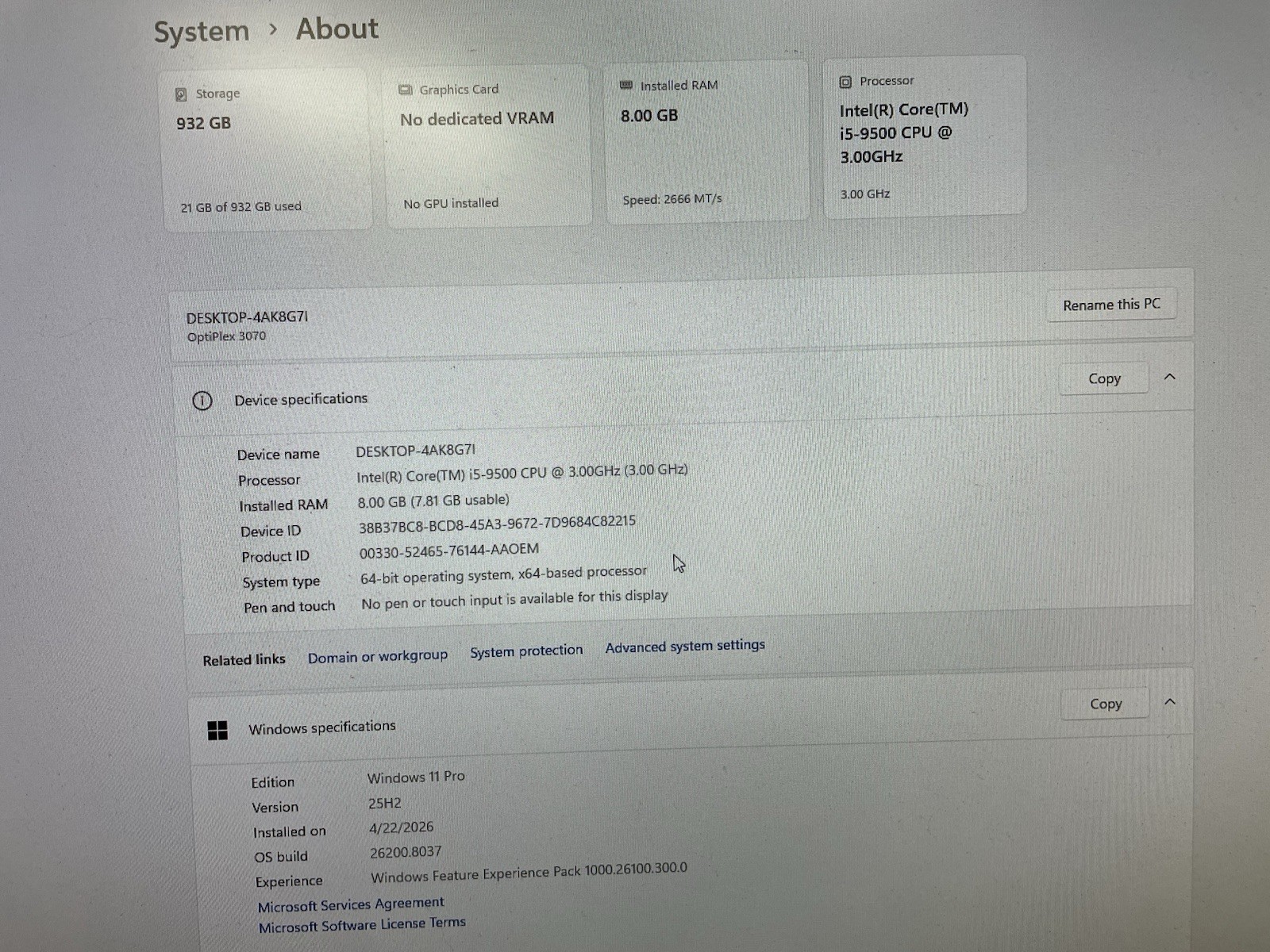Select the No GPU installed text
The image size is (1270, 952).
tap(451, 204)
